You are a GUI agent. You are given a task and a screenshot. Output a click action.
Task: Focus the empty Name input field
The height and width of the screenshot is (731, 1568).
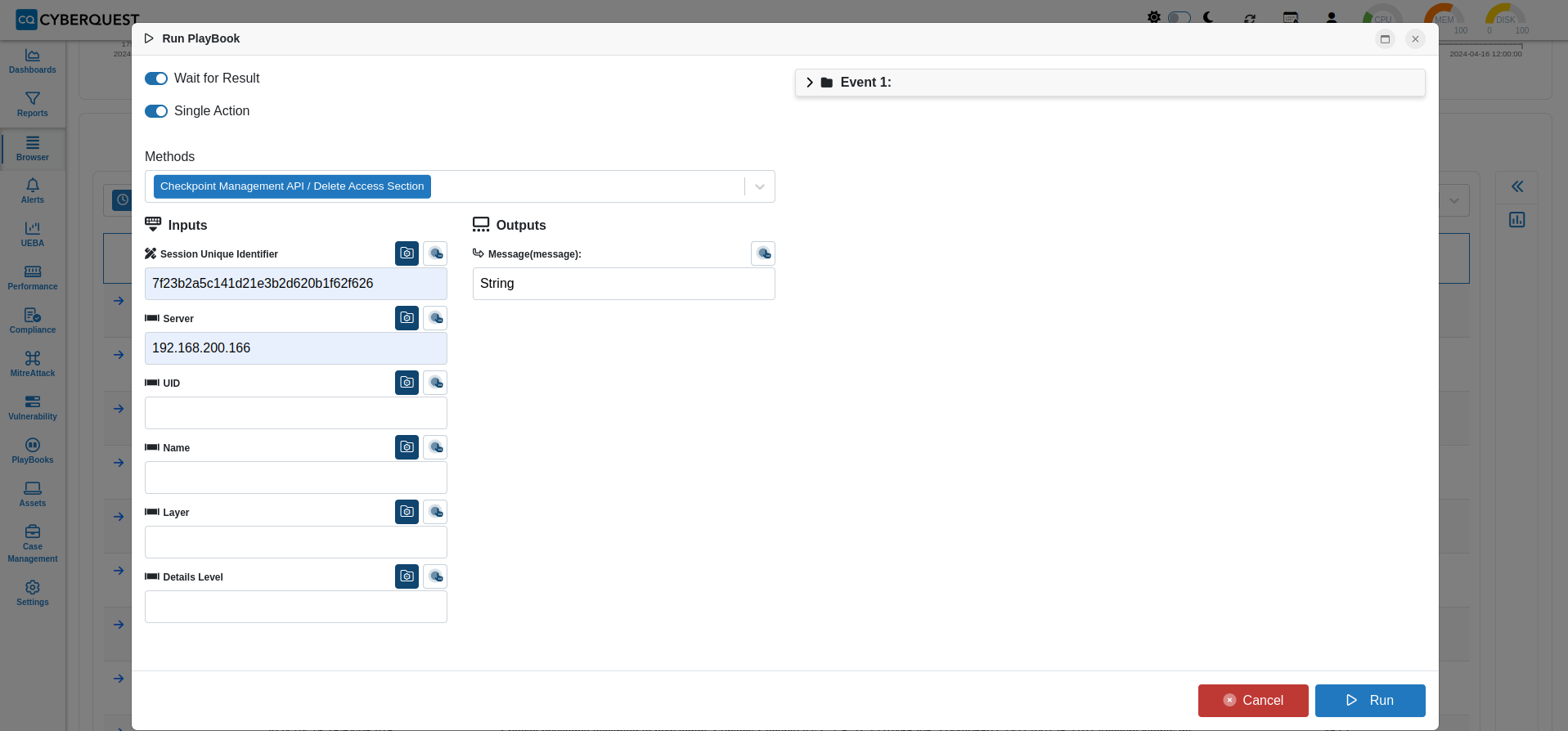pyautogui.click(x=296, y=478)
